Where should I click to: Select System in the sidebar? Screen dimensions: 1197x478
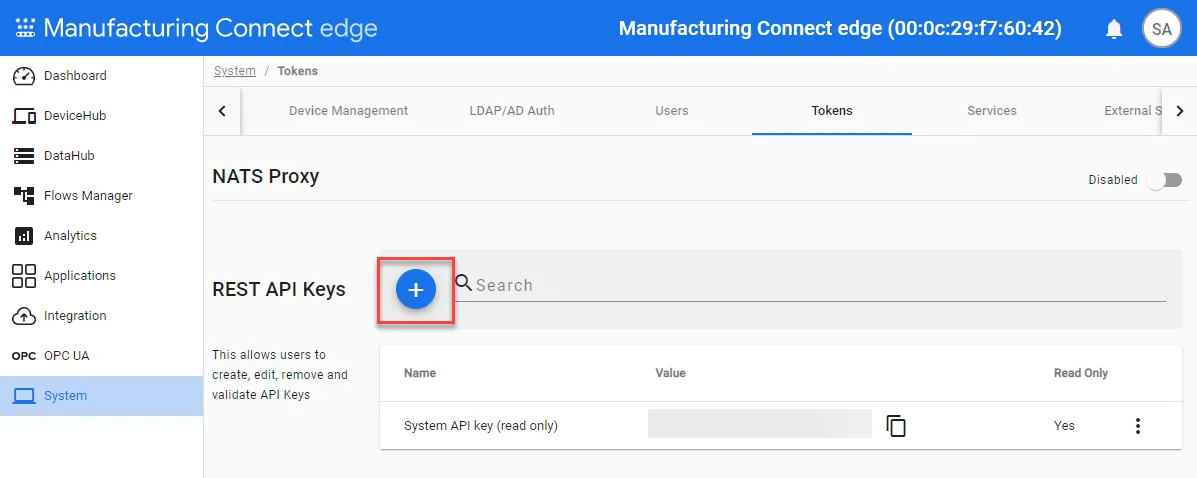click(x=102, y=396)
